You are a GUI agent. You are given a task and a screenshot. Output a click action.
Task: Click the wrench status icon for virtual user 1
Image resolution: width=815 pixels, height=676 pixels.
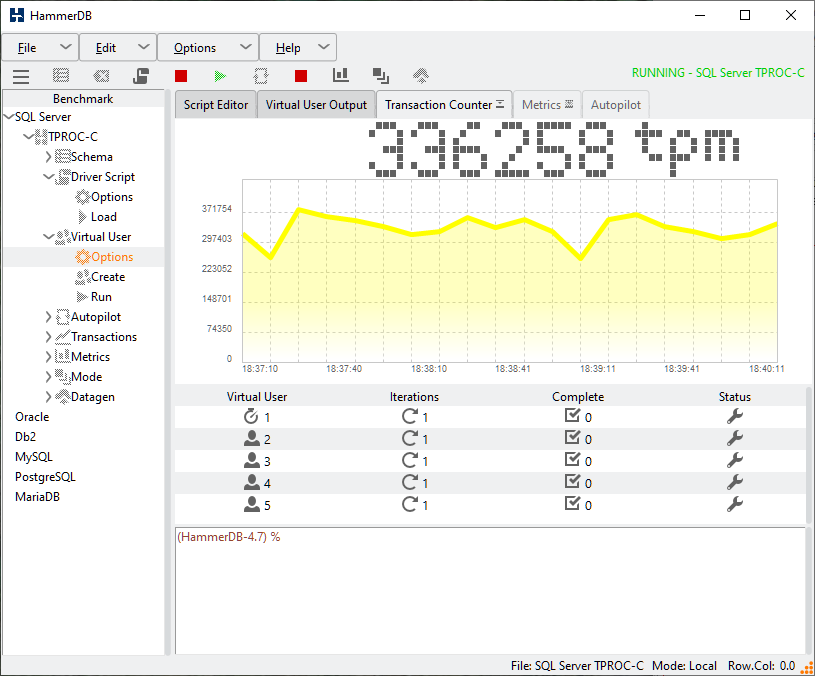[734, 416]
